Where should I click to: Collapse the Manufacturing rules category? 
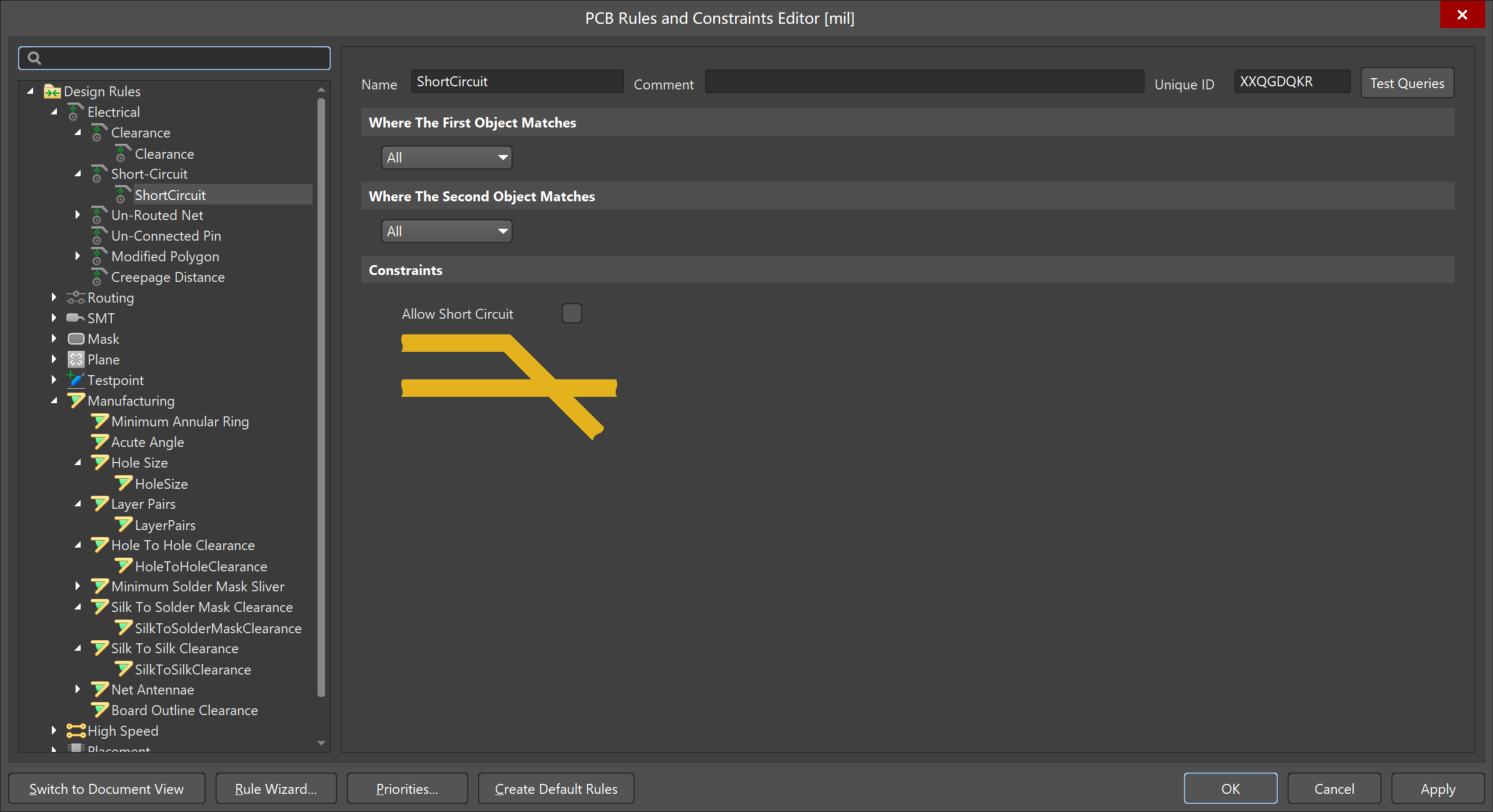(54, 401)
